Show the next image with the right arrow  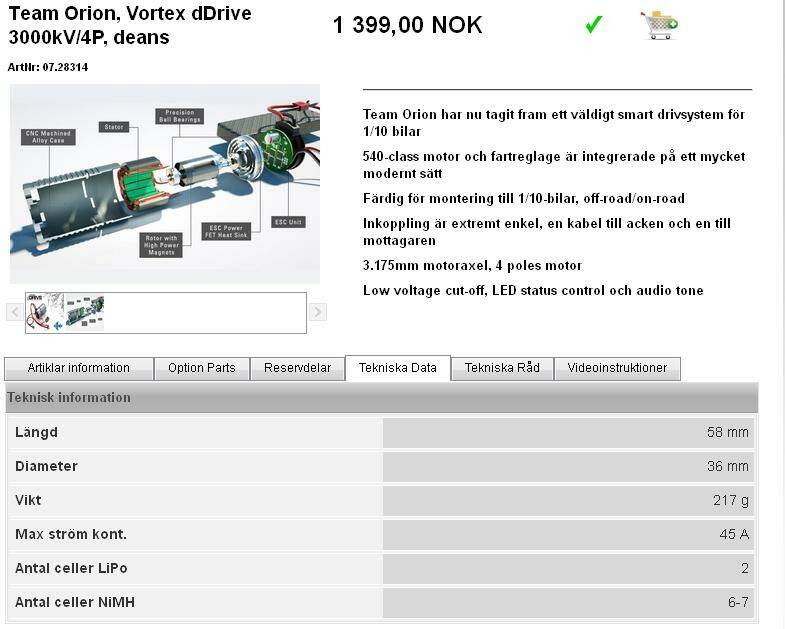[318, 312]
